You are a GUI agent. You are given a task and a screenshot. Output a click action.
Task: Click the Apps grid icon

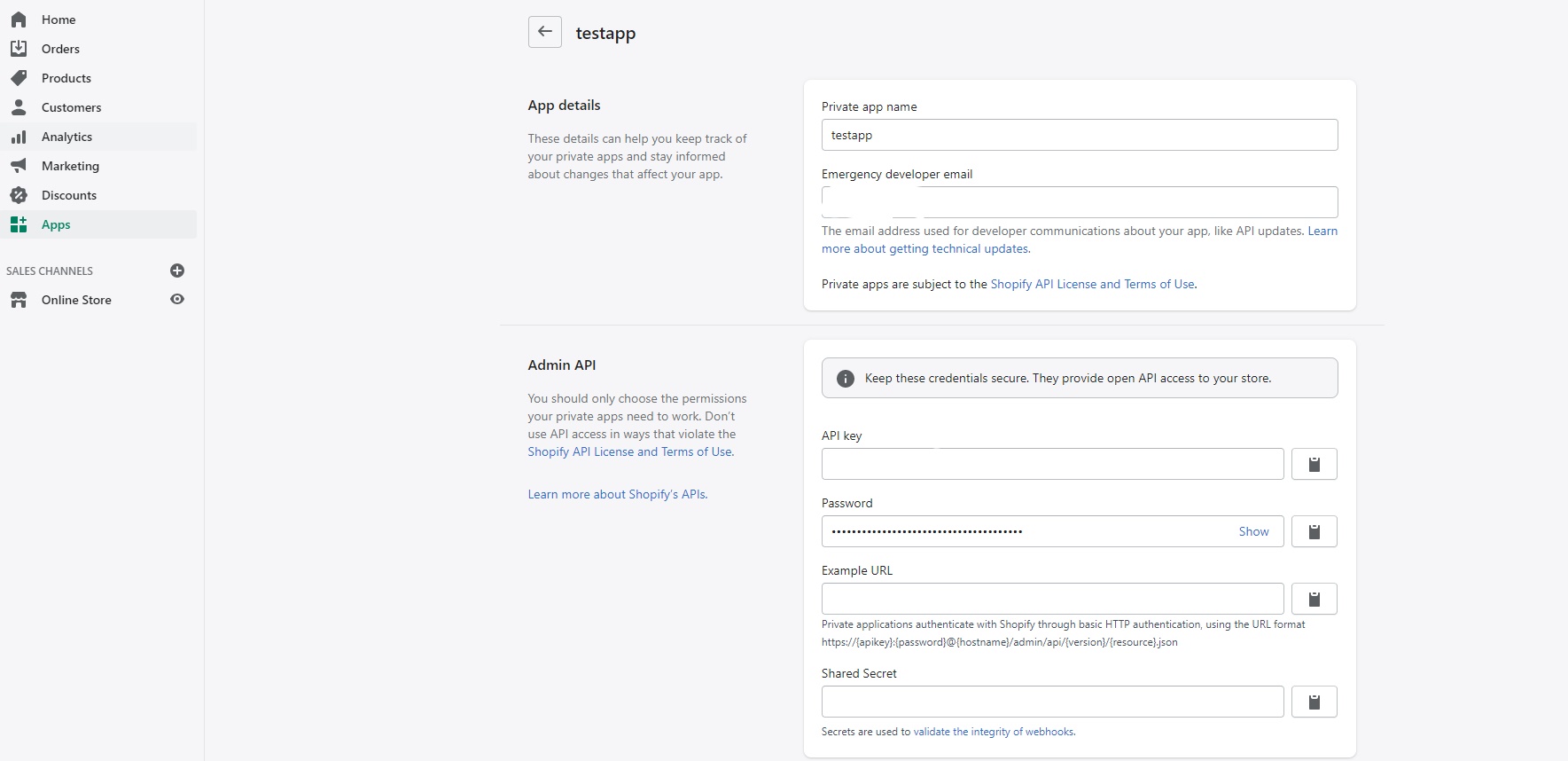19,224
